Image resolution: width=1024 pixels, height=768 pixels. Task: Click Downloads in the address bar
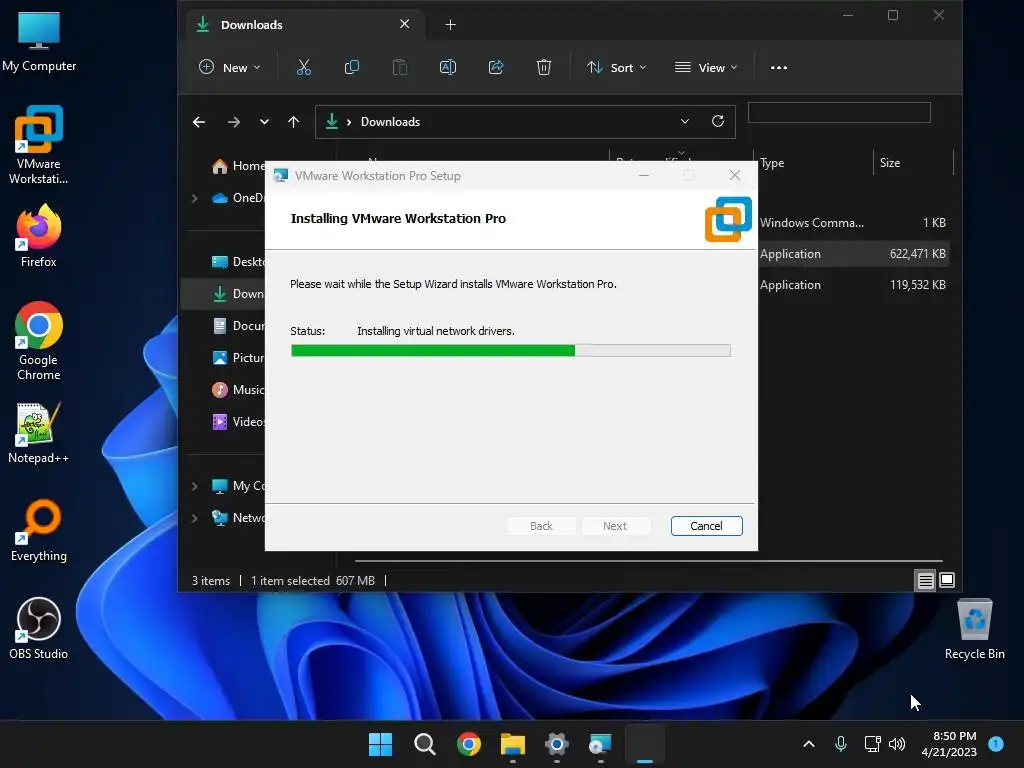point(391,122)
